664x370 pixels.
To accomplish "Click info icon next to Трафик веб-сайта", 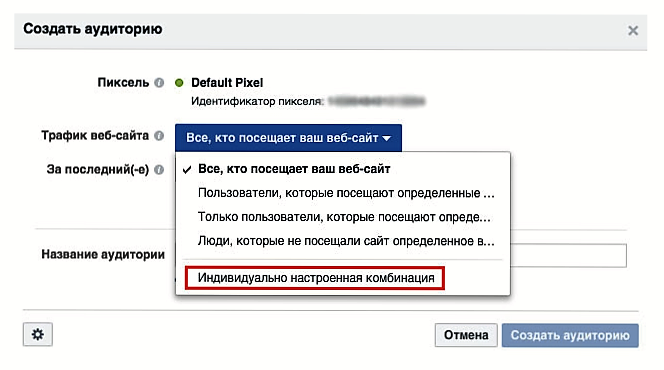I will (159, 136).
